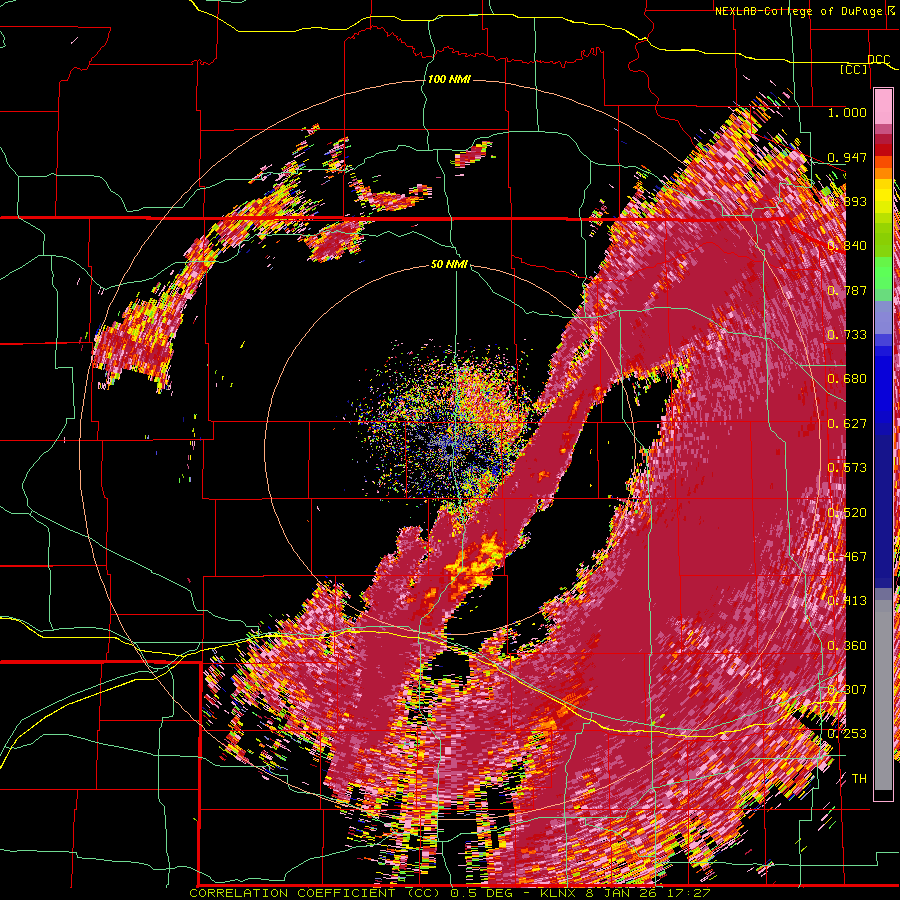Click the "100 NMI" range ring label

point(449,79)
